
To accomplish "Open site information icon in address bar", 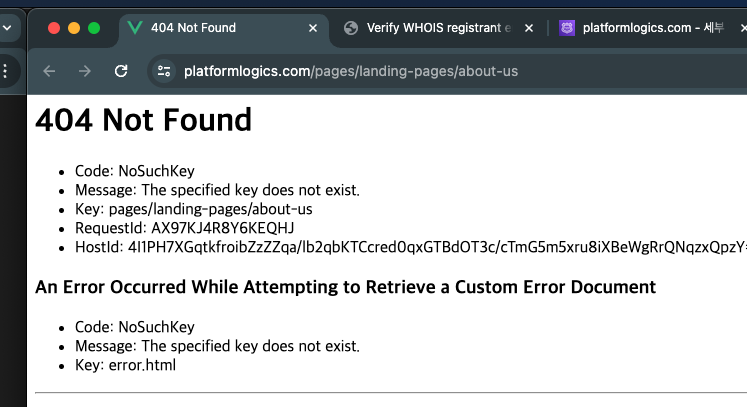I will click(x=164, y=71).
